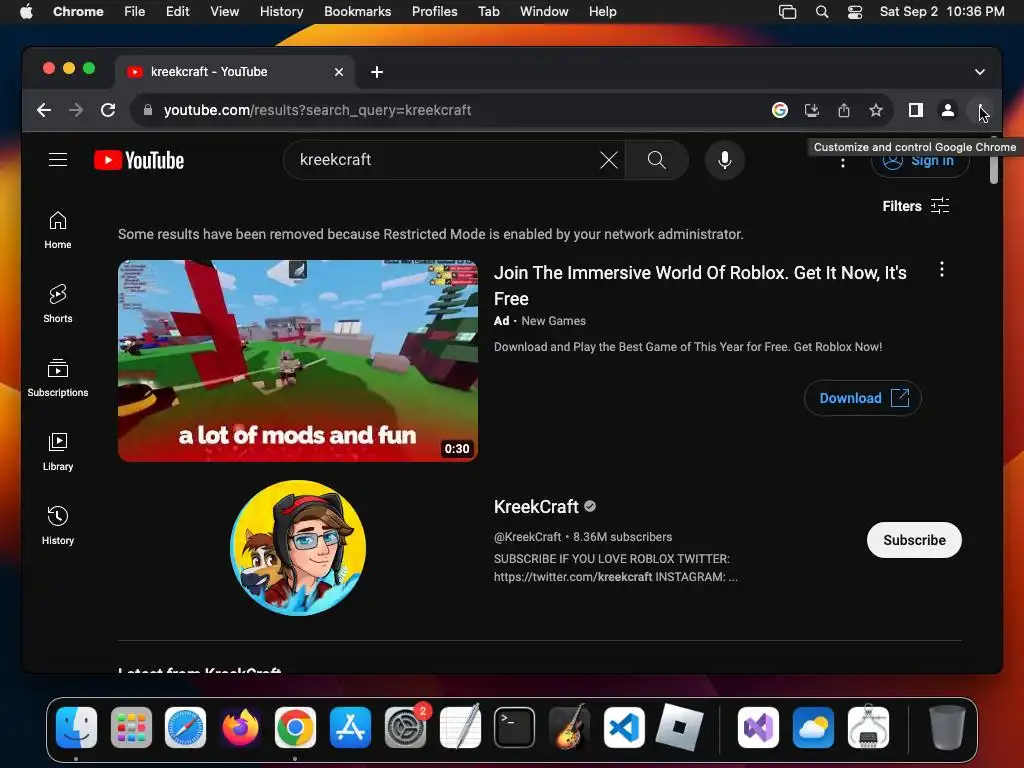
Task: Open YouTube settings three-dot menu
Action: 843,162
